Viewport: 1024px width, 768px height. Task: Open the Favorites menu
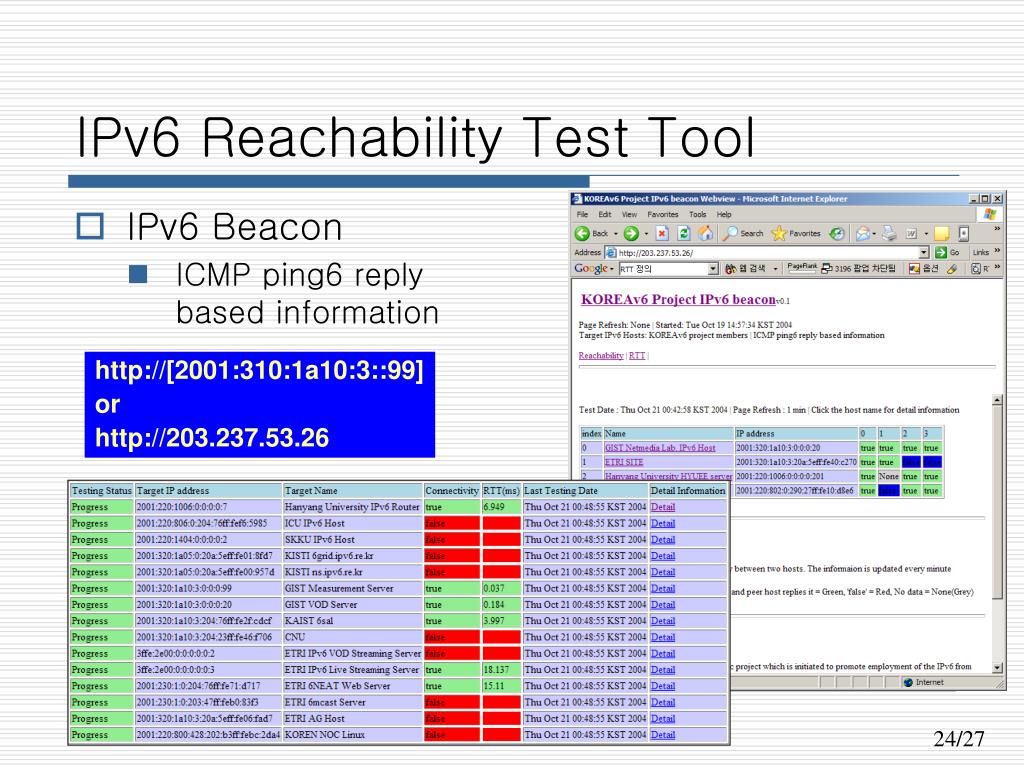point(663,214)
